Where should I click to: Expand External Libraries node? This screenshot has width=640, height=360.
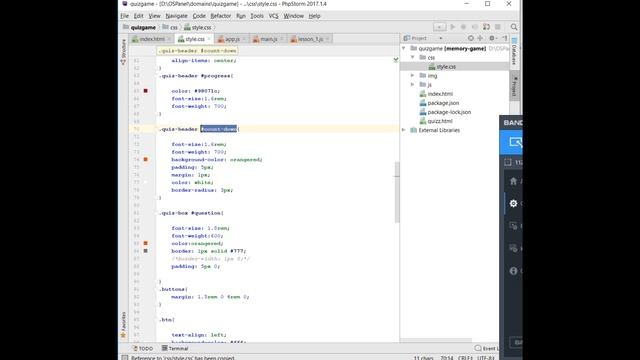tap(404, 130)
